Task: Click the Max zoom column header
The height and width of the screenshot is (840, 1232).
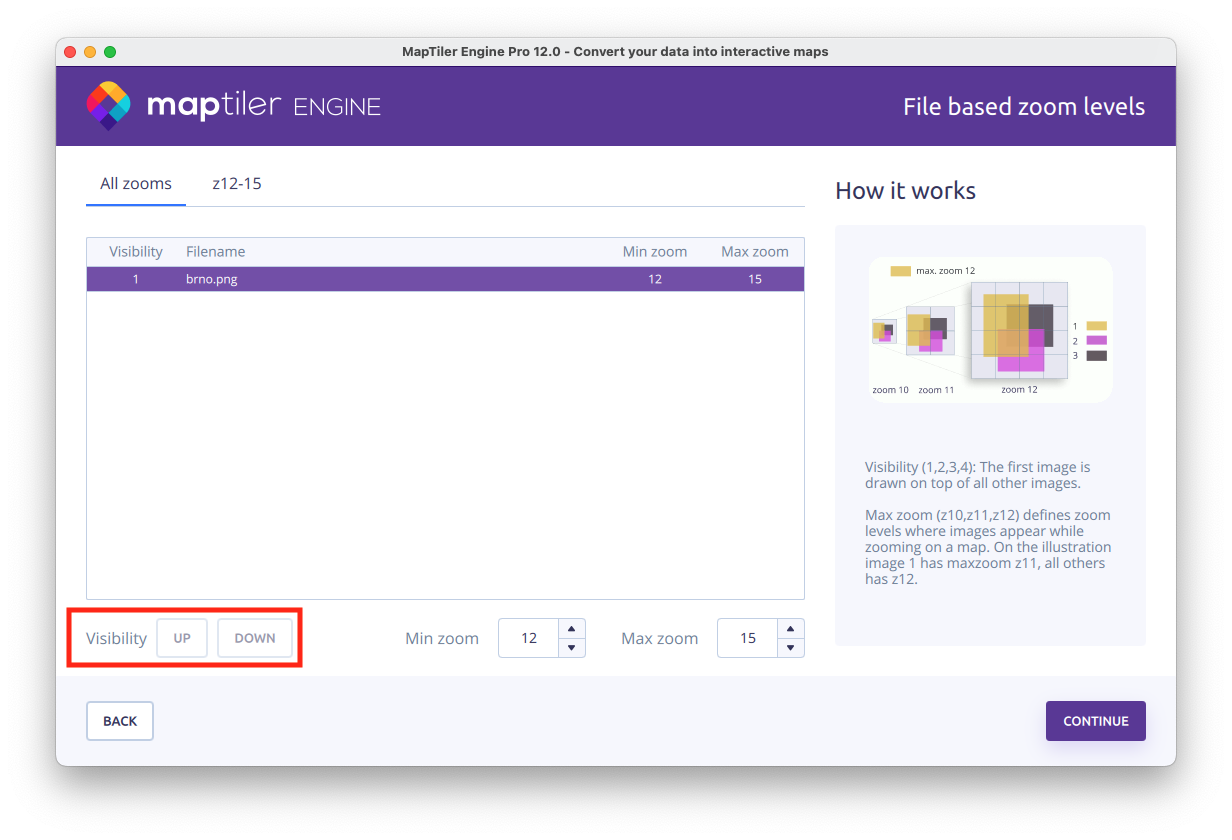Action: (x=754, y=252)
